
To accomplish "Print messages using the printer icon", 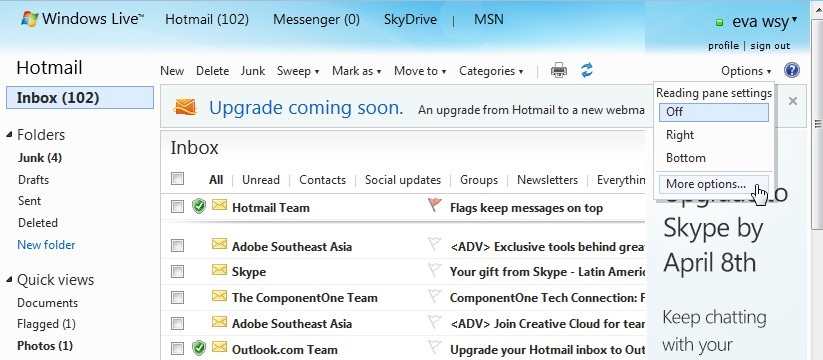I will click(x=558, y=70).
